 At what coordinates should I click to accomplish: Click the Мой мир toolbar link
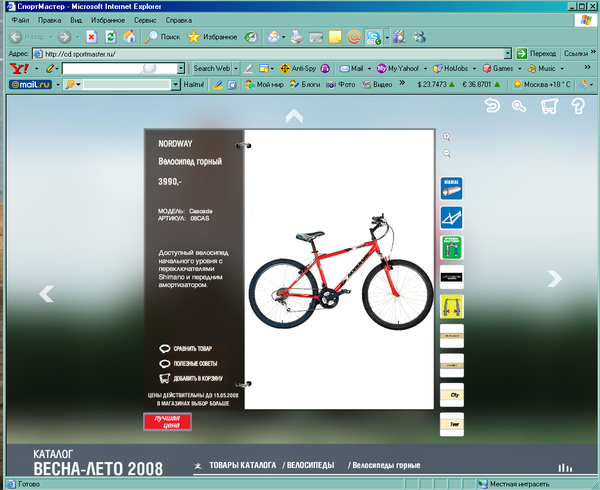click(x=264, y=85)
